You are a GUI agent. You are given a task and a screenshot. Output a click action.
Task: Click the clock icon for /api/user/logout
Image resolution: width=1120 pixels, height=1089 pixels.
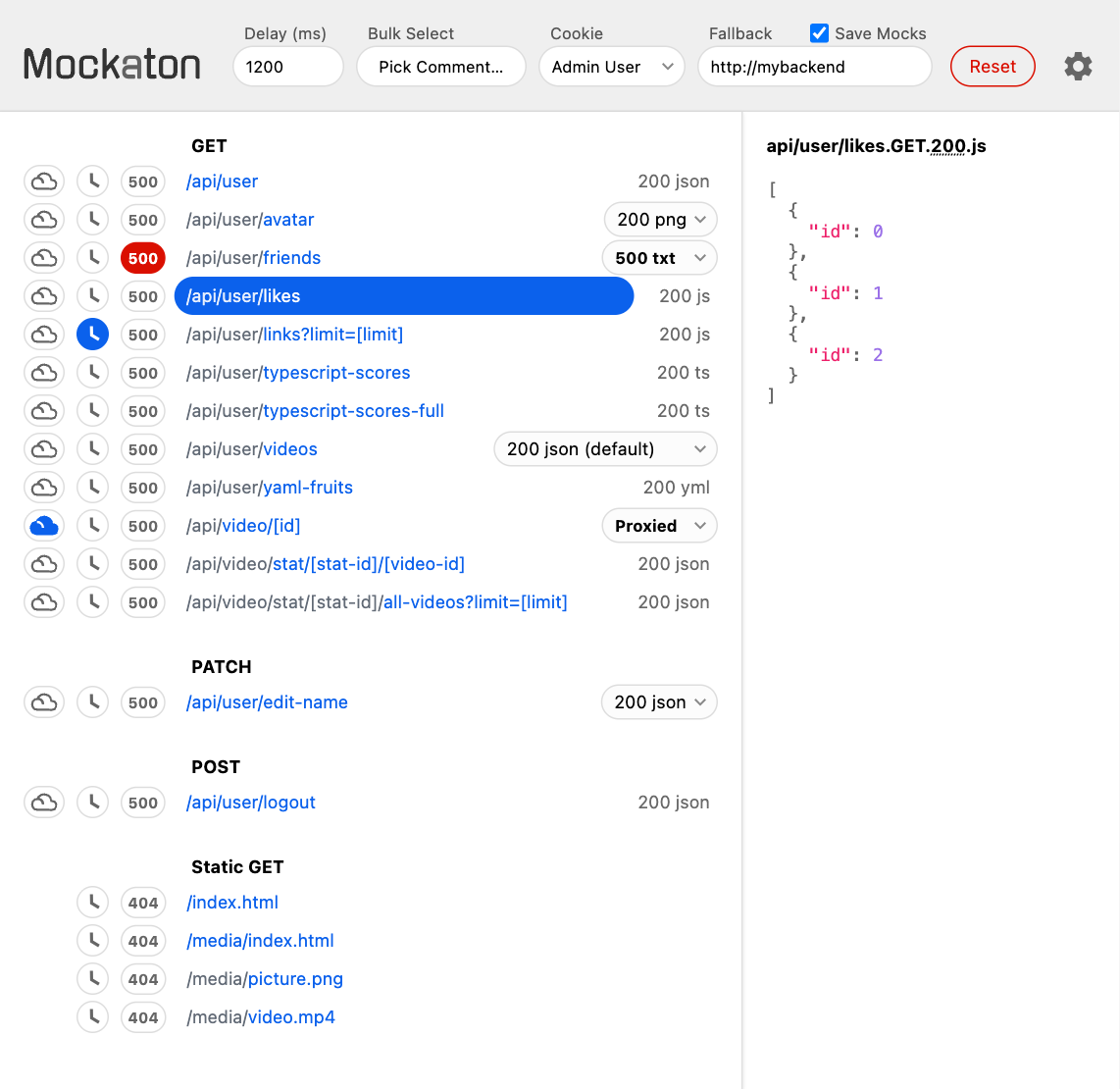click(92, 802)
